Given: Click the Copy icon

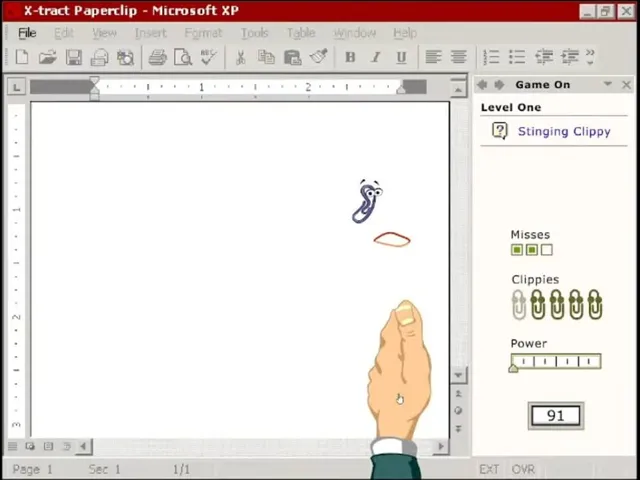Looking at the screenshot, I should (x=267, y=57).
